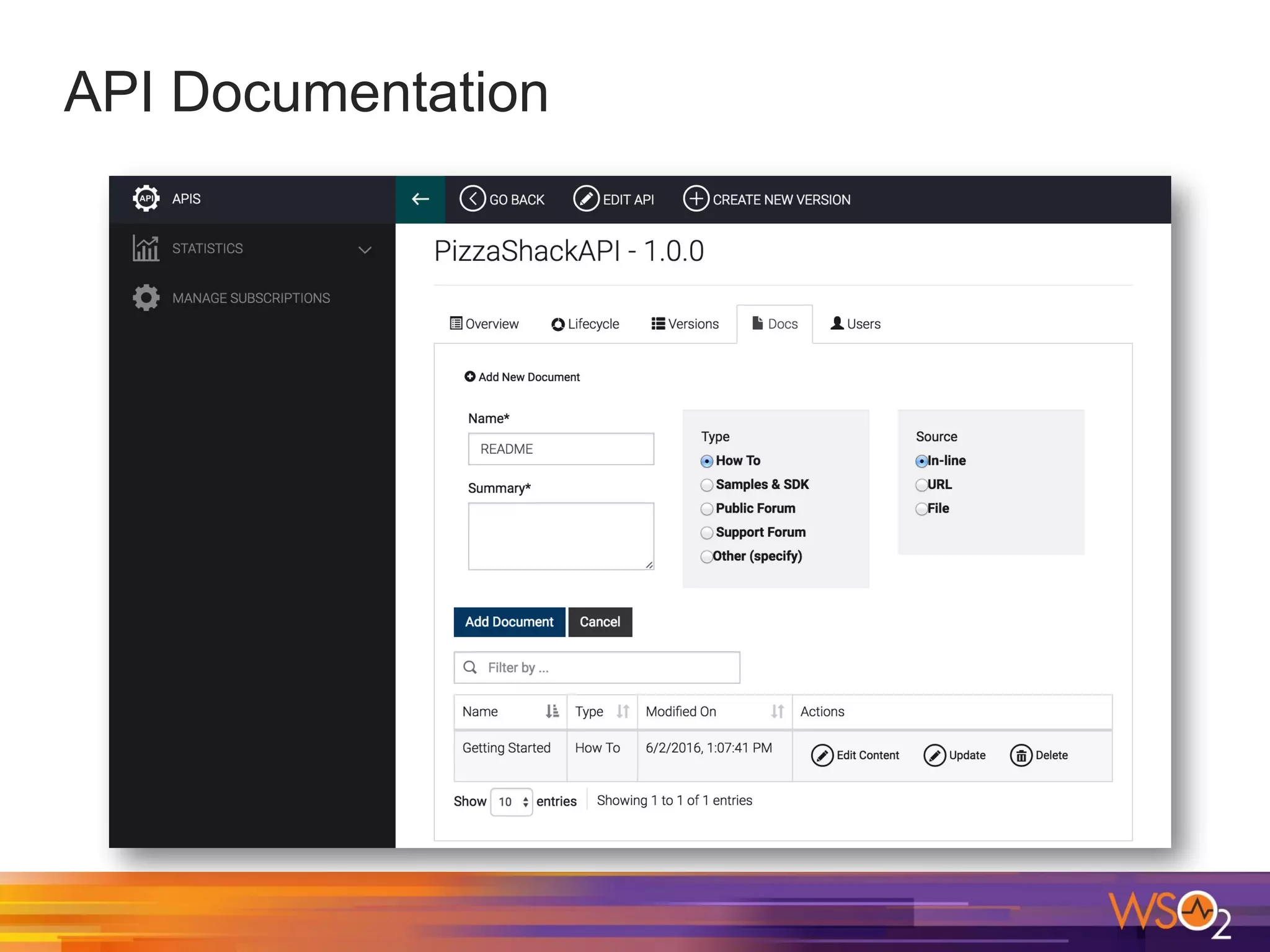This screenshot has width=1270, height=952.
Task: Click the Delete trash icon
Action: click(1021, 756)
